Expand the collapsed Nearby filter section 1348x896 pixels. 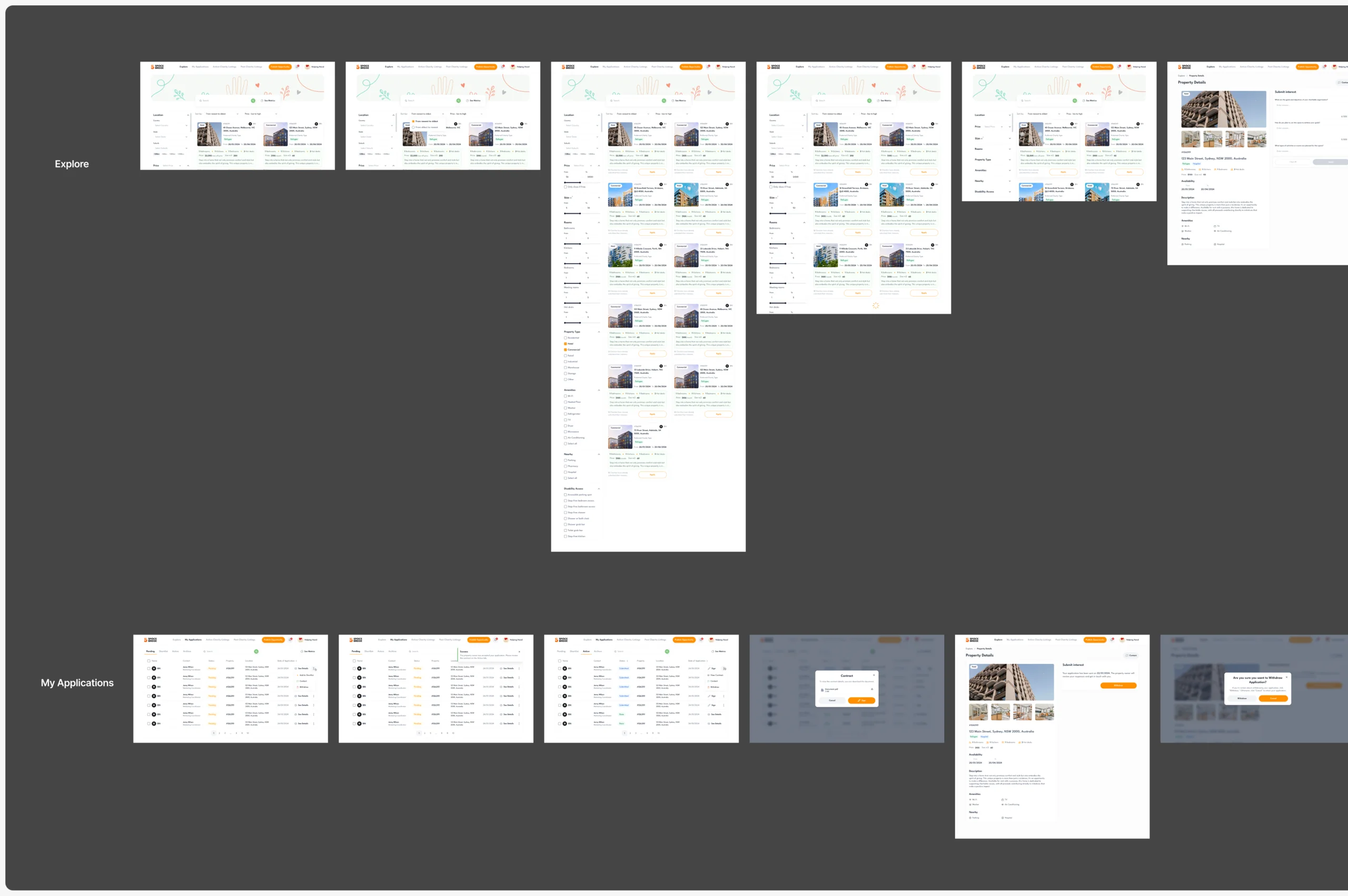(x=1010, y=181)
